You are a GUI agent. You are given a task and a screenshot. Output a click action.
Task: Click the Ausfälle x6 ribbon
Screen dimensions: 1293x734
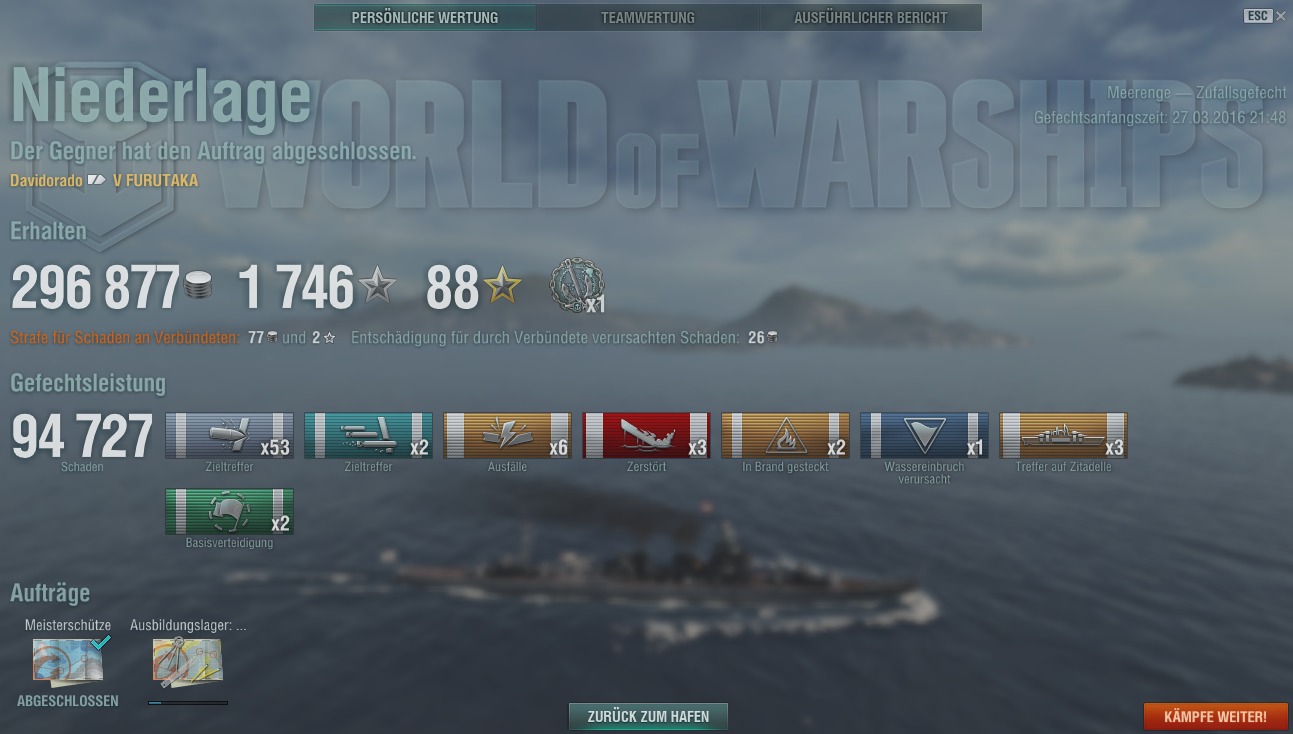click(507, 436)
